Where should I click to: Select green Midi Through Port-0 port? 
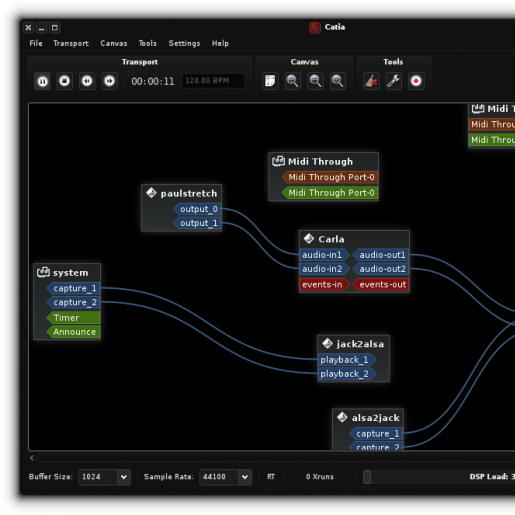point(330,193)
